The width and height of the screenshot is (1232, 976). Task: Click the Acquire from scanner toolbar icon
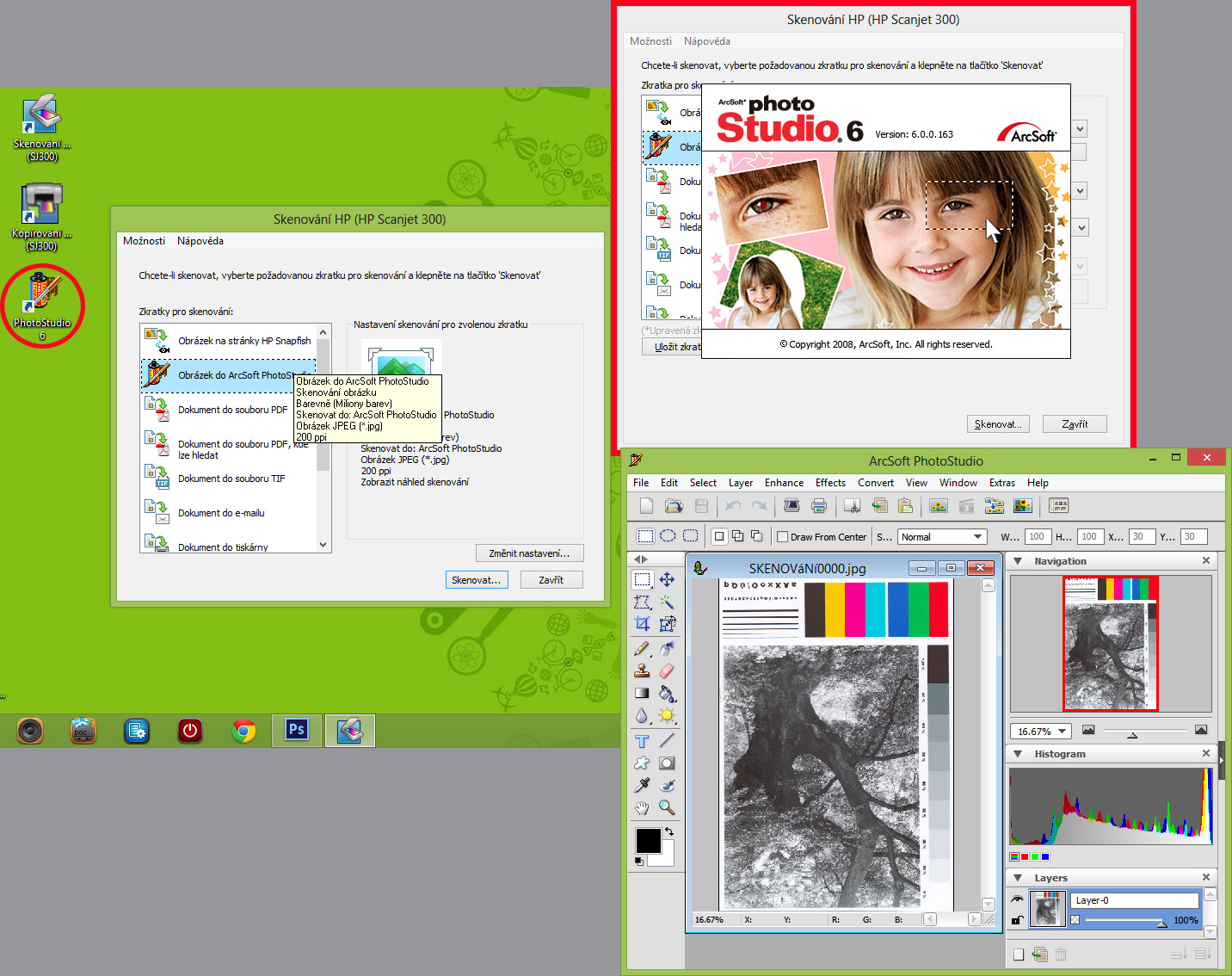coord(792,506)
